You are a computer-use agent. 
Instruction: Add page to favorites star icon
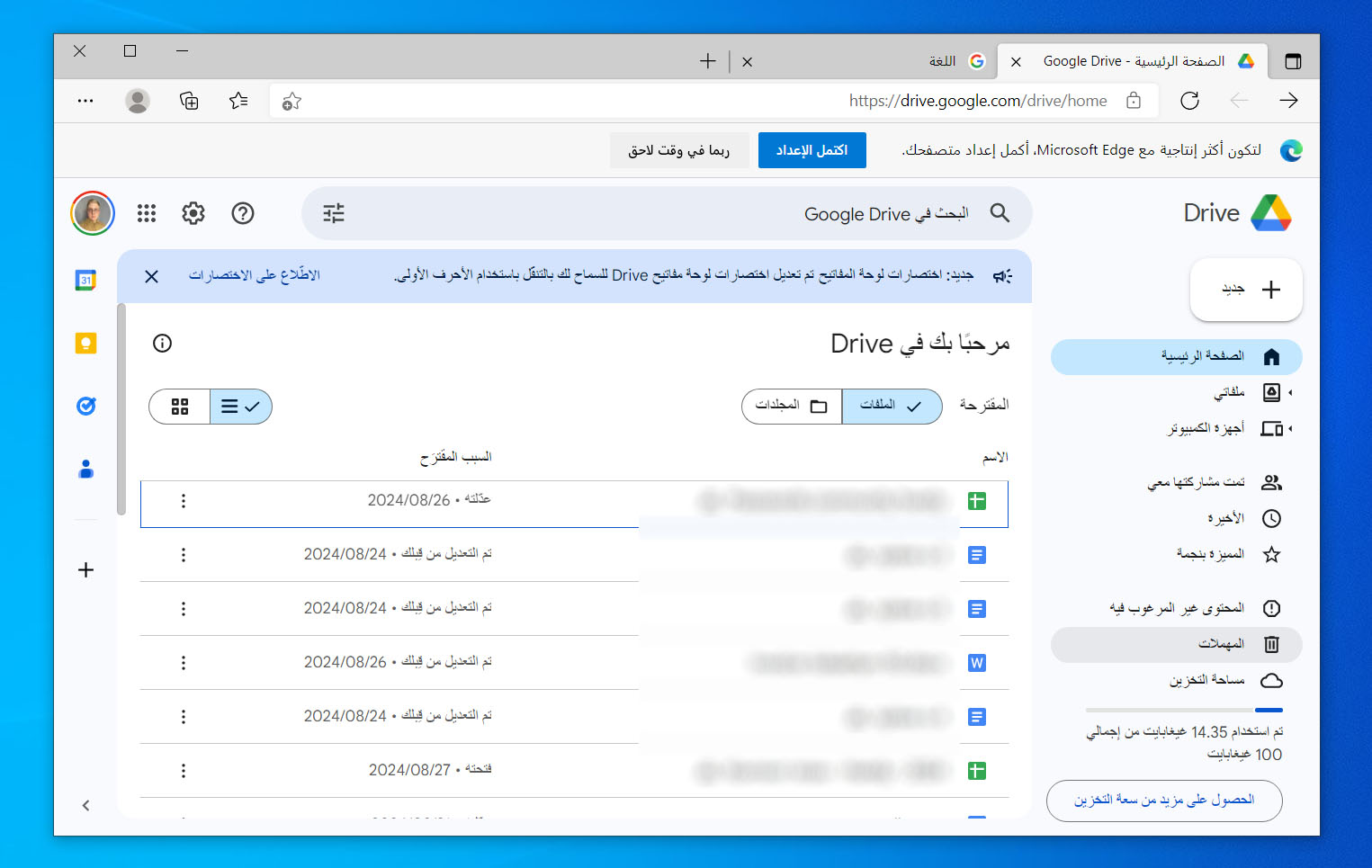click(291, 101)
